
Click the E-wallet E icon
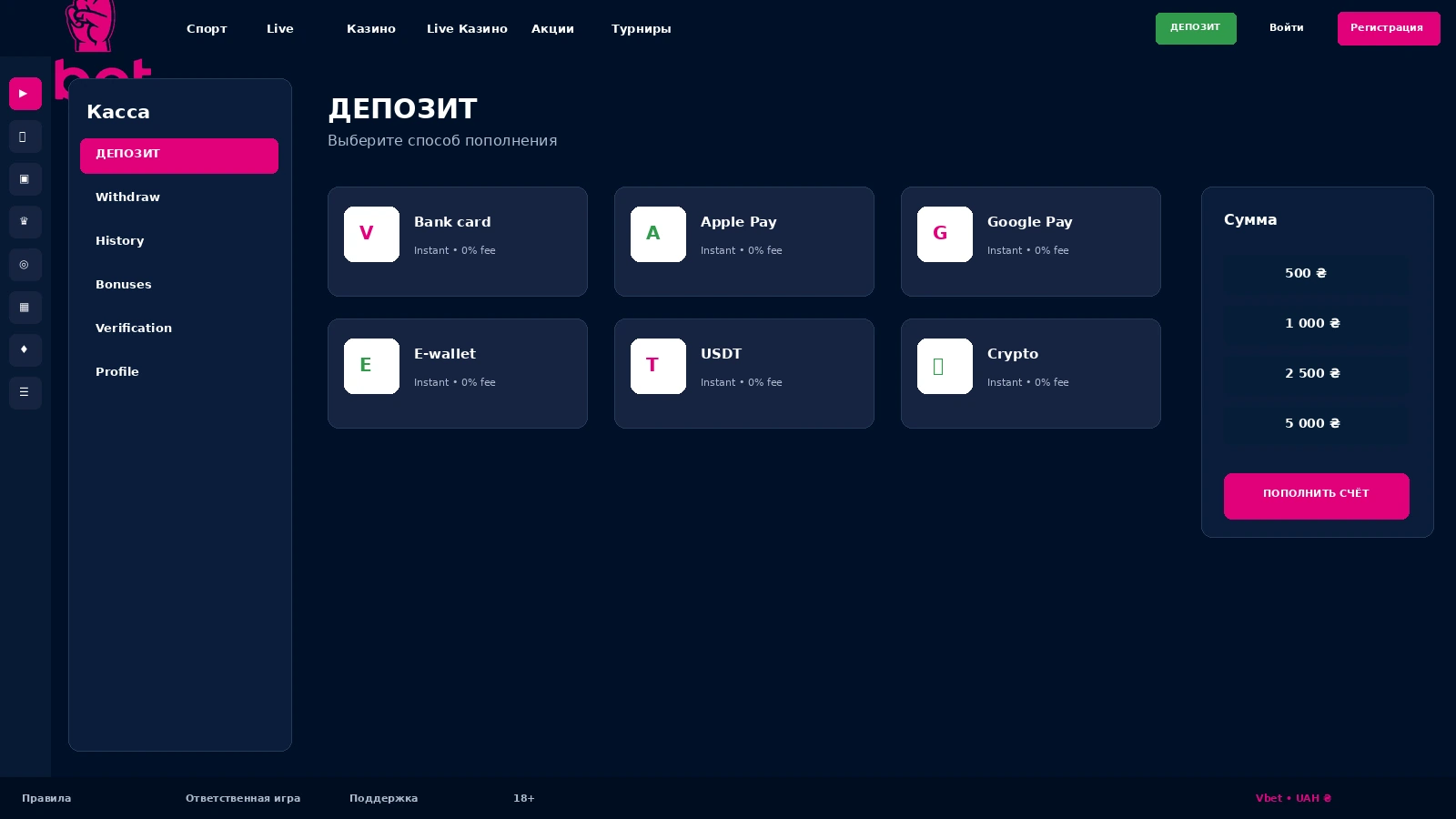pyautogui.click(x=371, y=366)
